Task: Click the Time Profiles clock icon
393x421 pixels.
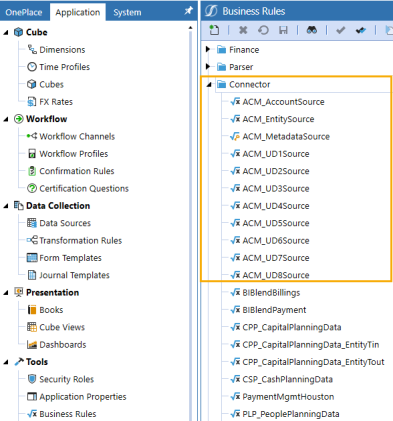Action: point(32,67)
